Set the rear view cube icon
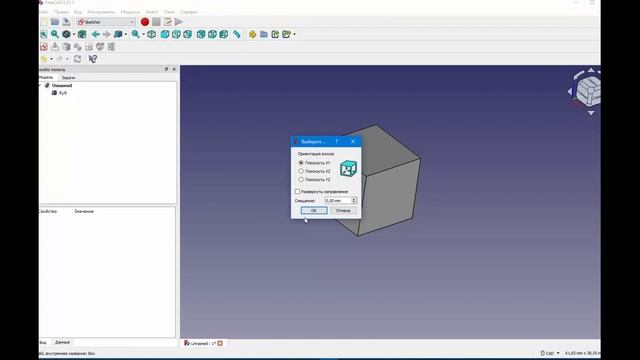640x360 pixels. (201, 34)
